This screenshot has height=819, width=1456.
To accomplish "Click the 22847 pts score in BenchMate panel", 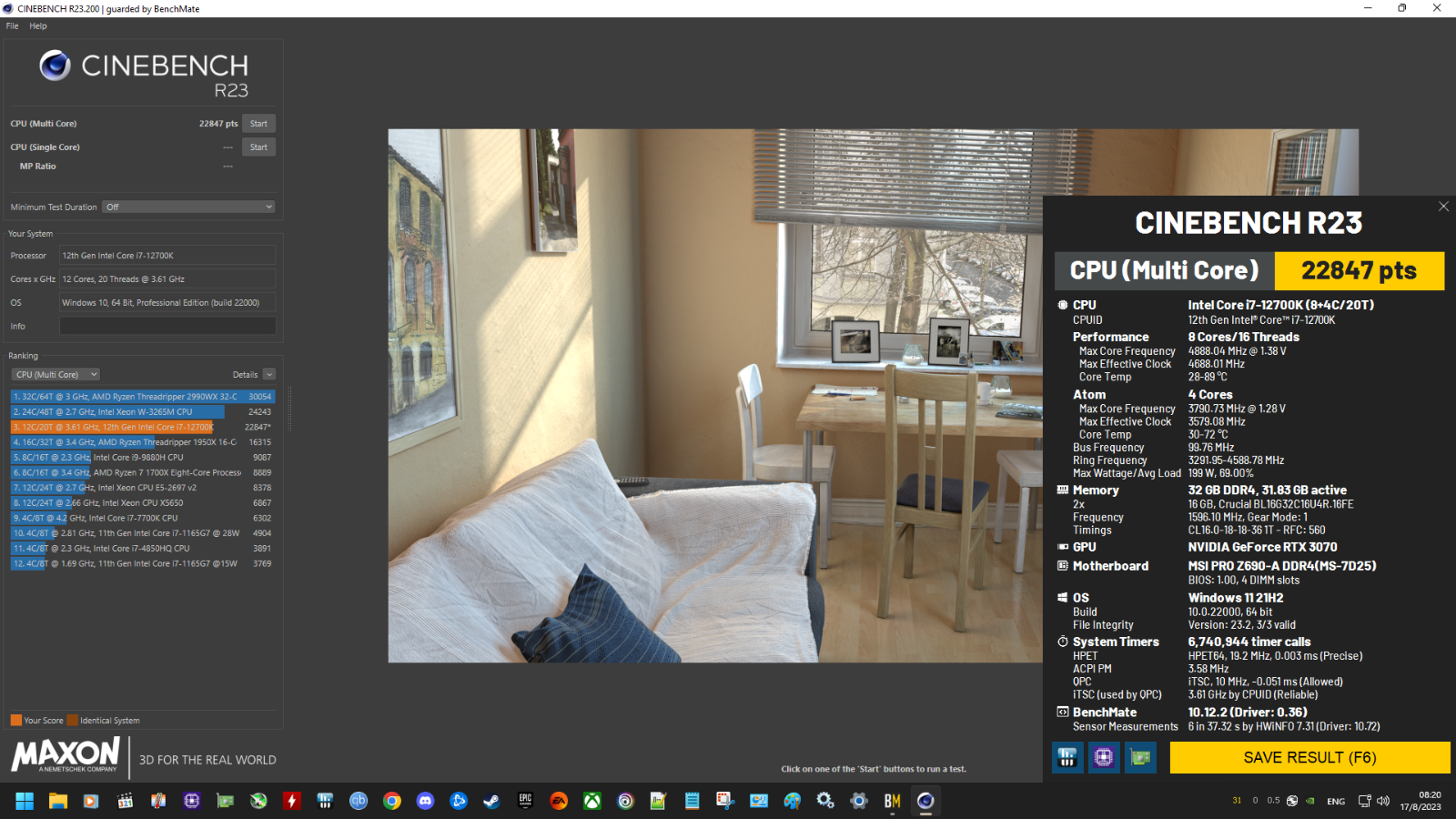I will (1359, 270).
